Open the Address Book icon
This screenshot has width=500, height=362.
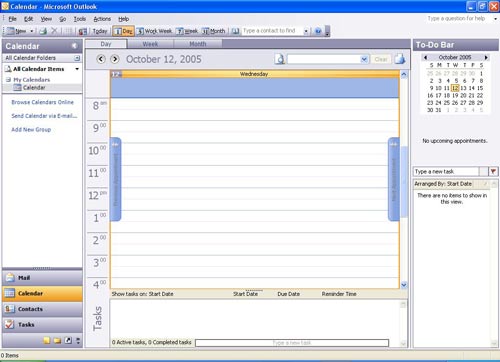coord(235,31)
